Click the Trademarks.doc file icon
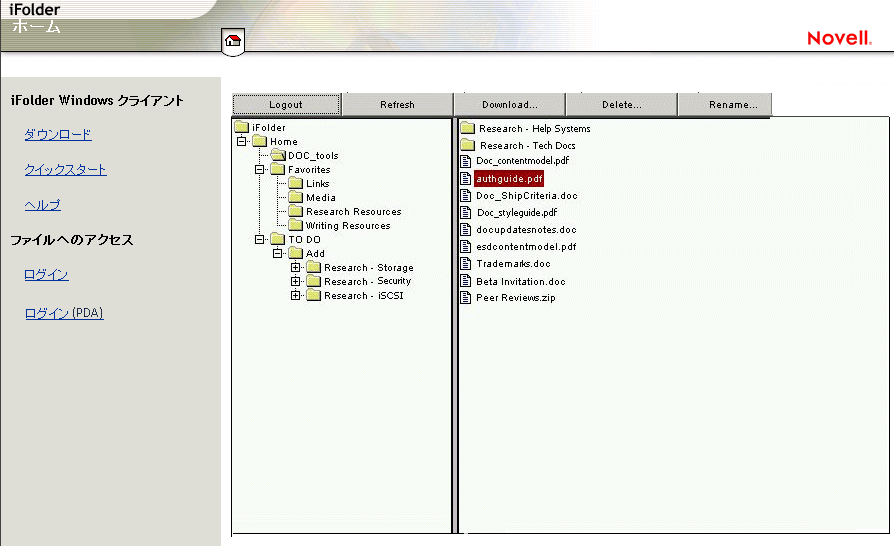The image size is (894, 546). coord(466,264)
